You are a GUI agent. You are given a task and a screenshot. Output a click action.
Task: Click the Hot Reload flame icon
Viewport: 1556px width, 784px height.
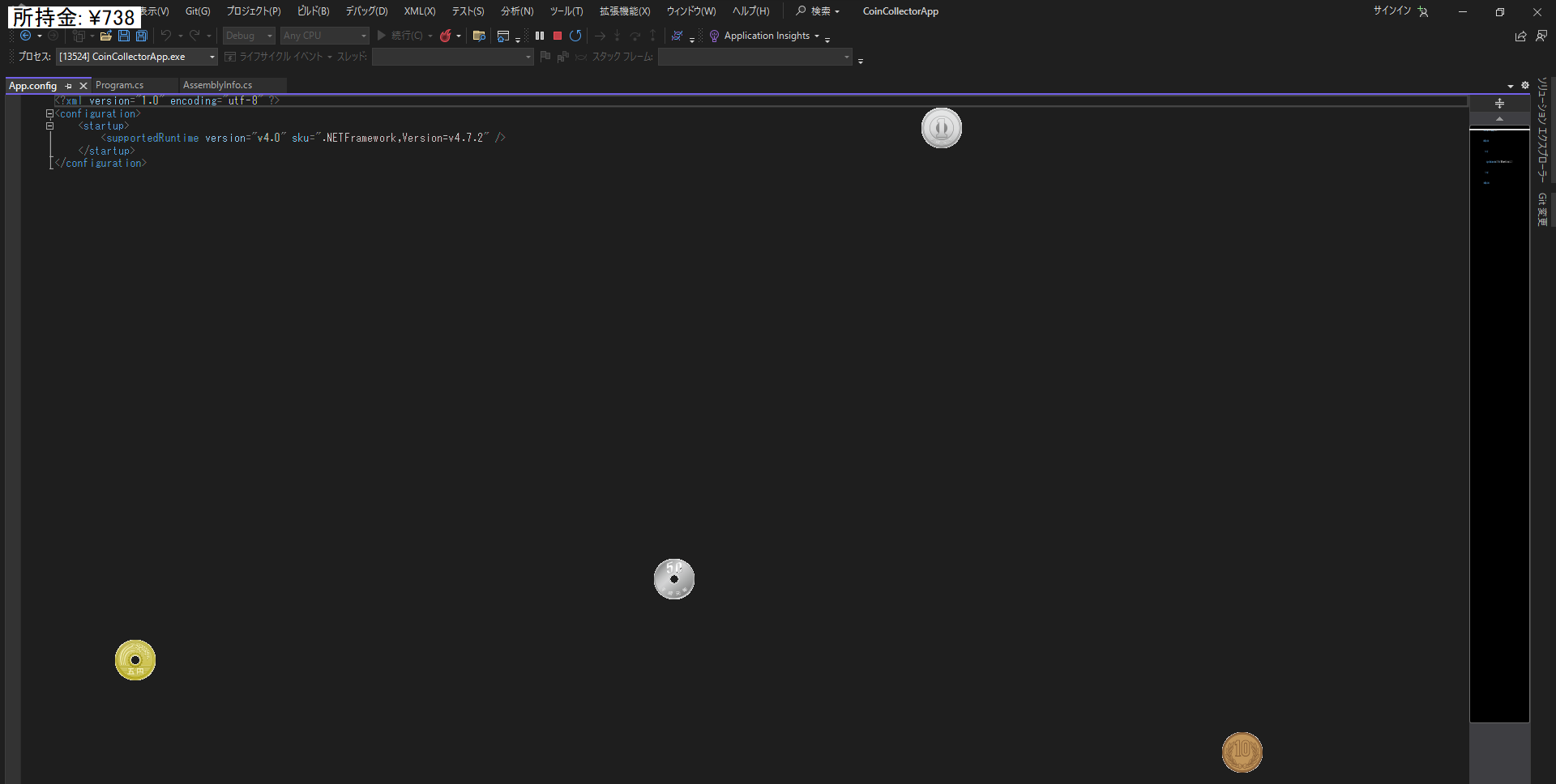pyautogui.click(x=445, y=36)
